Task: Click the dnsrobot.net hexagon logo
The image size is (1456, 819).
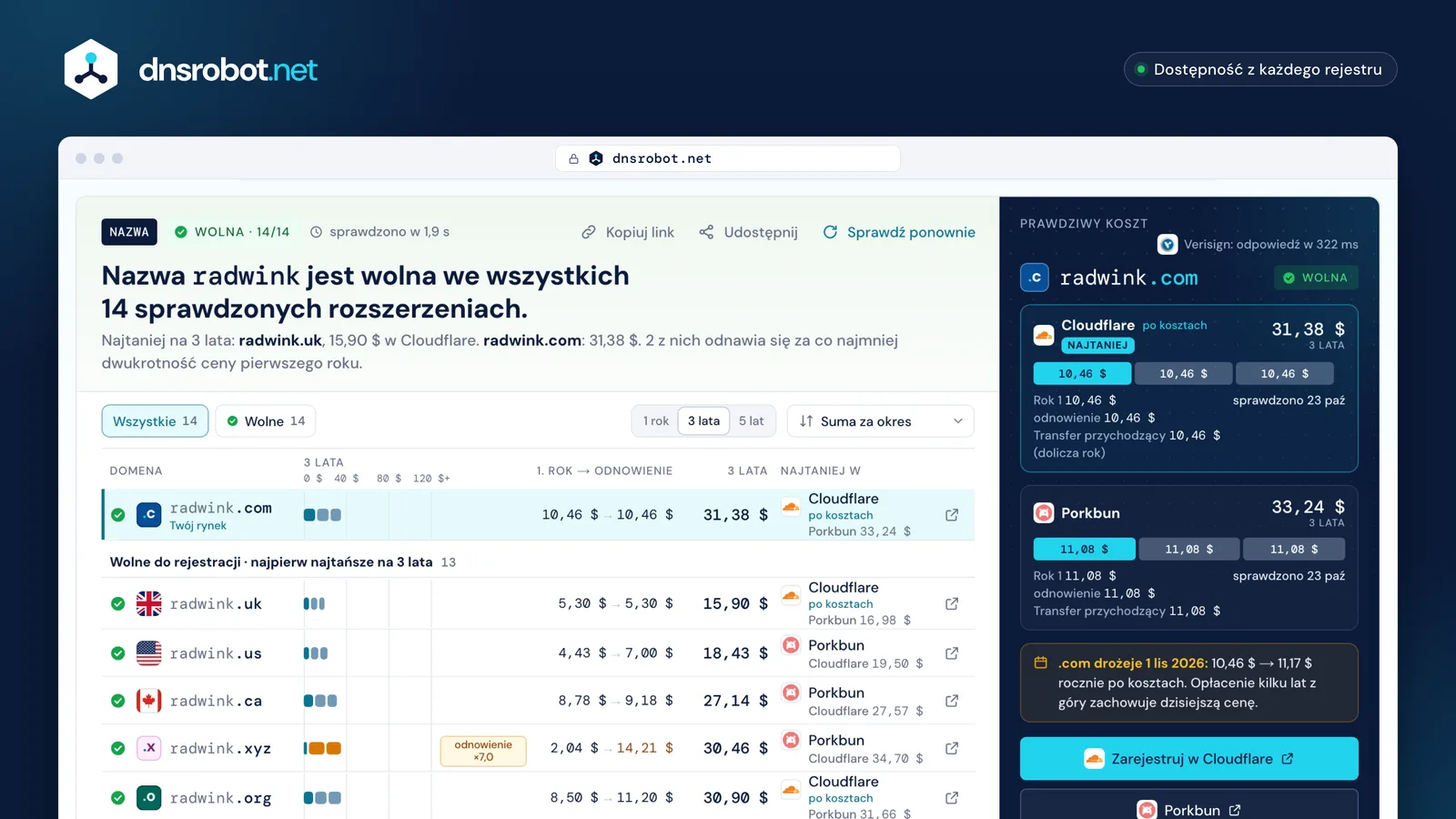Action: pos(91,69)
